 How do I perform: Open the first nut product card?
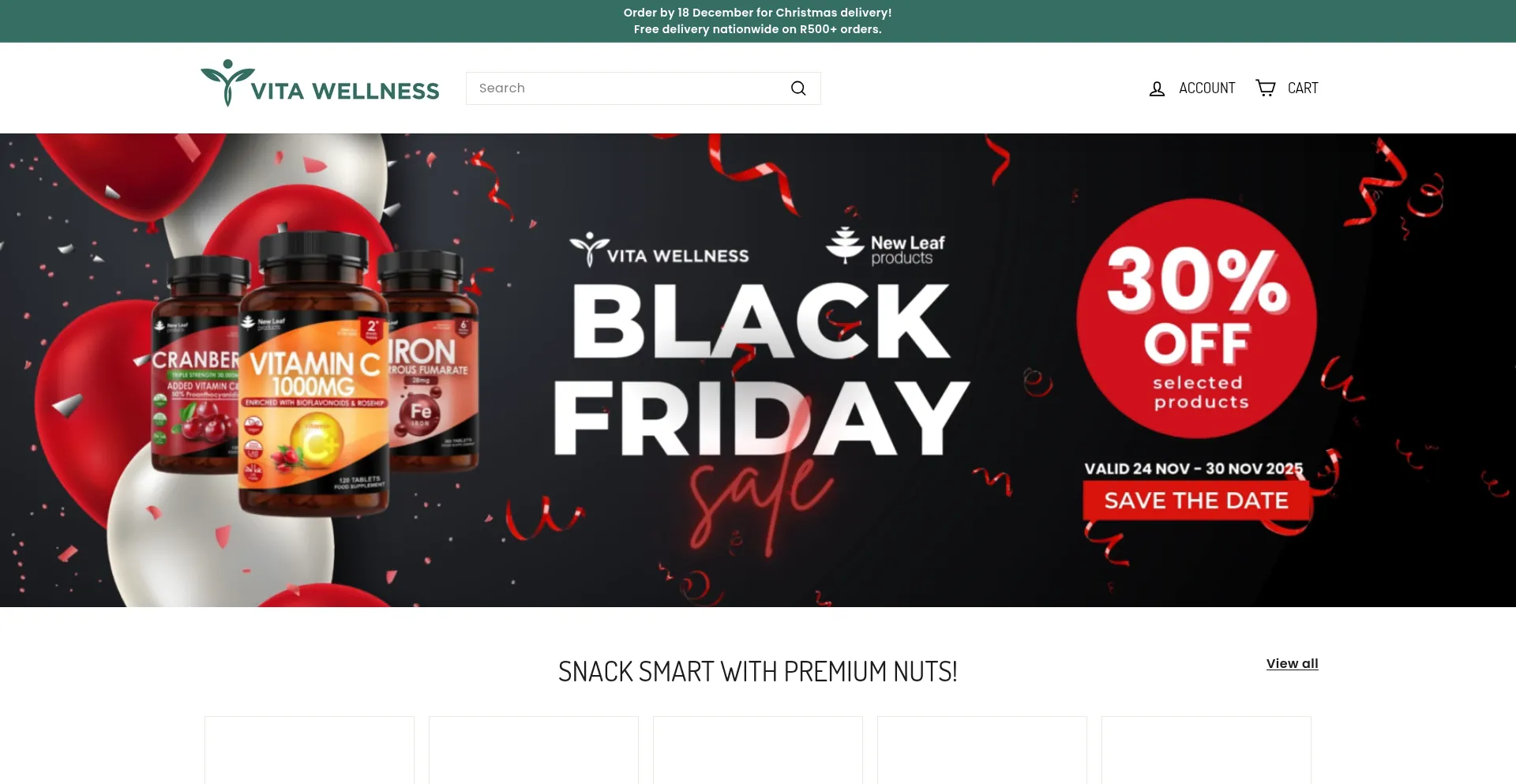tap(310, 750)
